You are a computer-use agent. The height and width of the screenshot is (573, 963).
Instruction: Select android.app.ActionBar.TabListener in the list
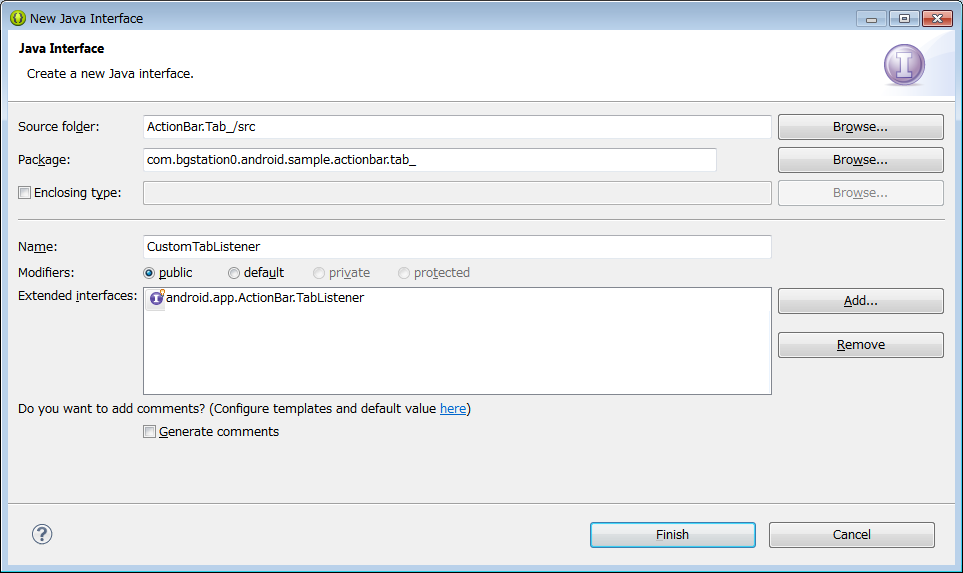pos(265,298)
